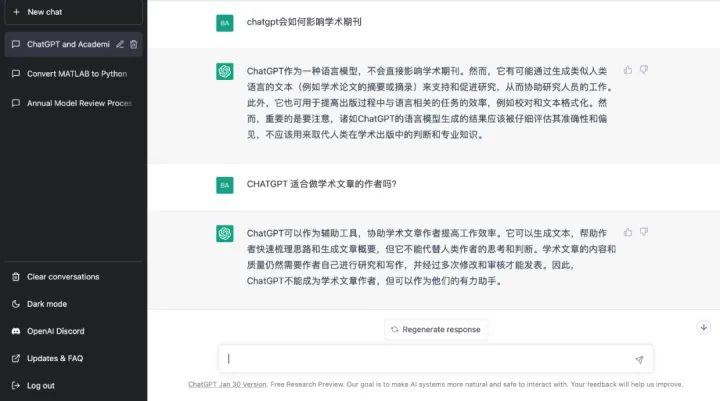
Task: Click the plus icon in New chat
Action: point(17,12)
